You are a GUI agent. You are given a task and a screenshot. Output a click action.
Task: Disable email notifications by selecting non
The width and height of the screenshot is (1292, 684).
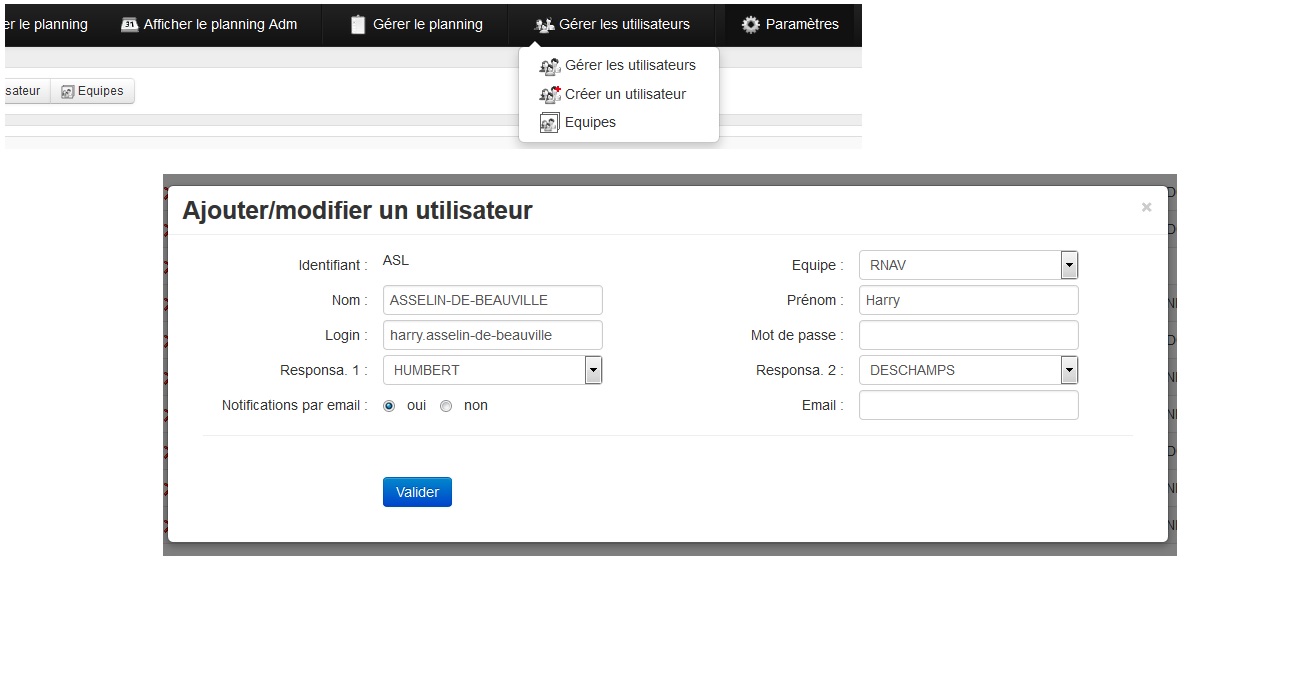click(x=446, y=405)
